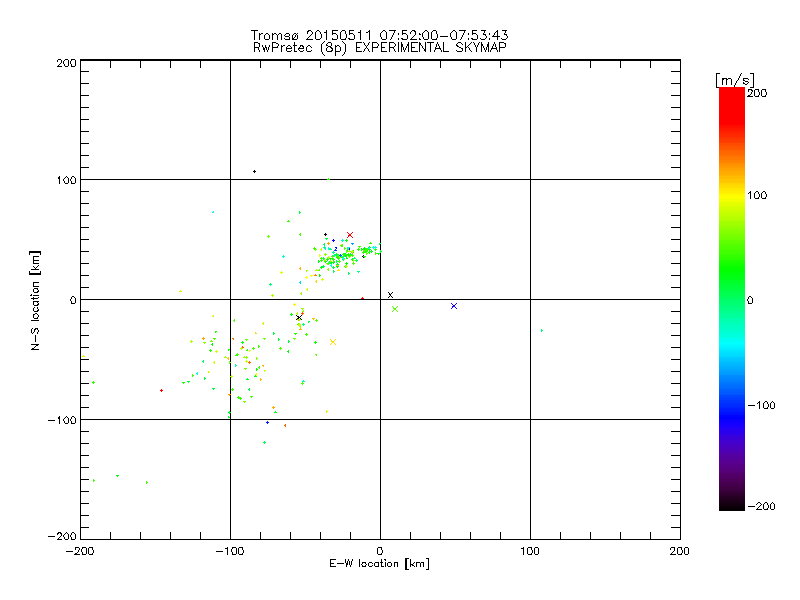800x600 pixels.
Task: Click the colorbar tick label -100
Action: (763, 405)
